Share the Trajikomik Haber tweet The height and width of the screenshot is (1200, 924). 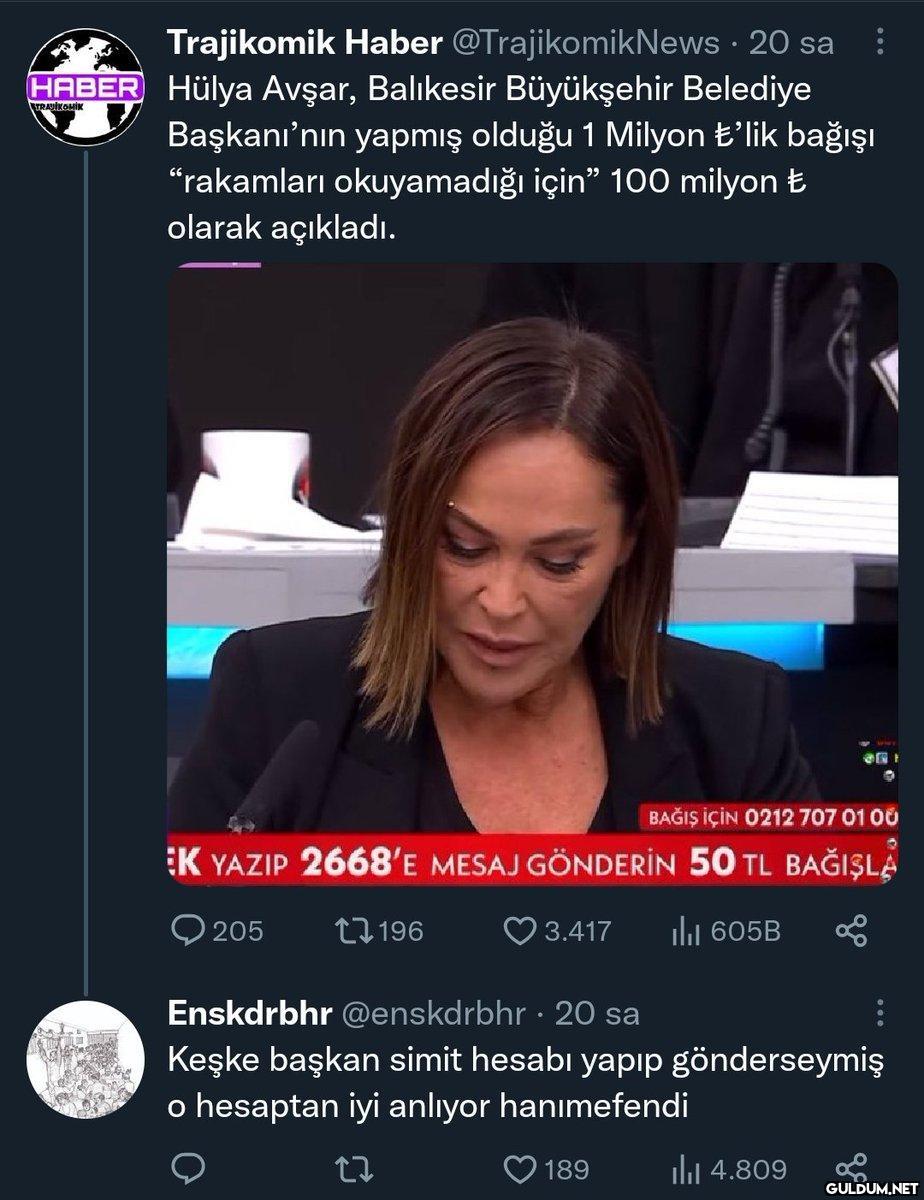[x=850, y=931]
